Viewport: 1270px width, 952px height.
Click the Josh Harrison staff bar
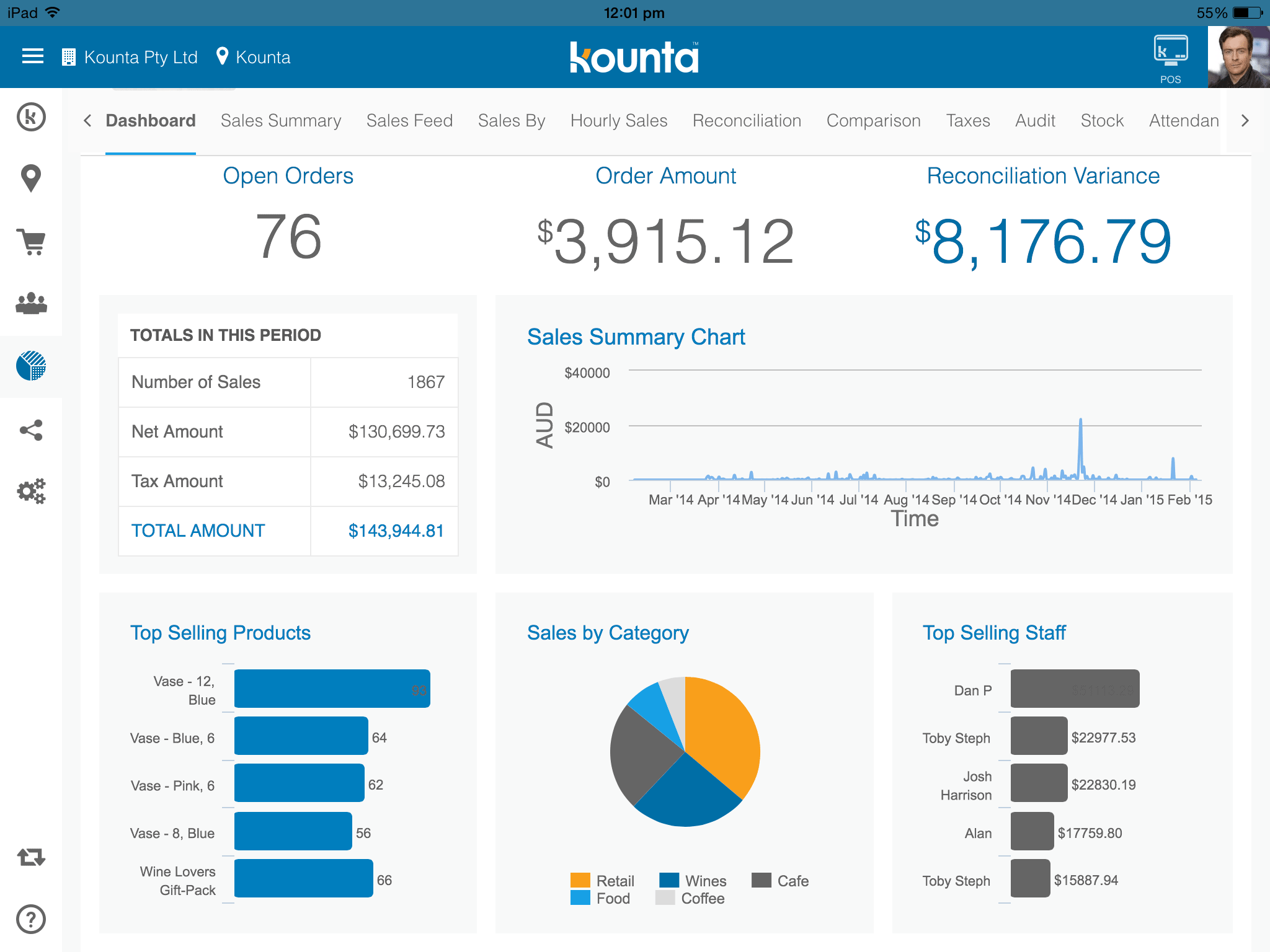point(1039,783)
